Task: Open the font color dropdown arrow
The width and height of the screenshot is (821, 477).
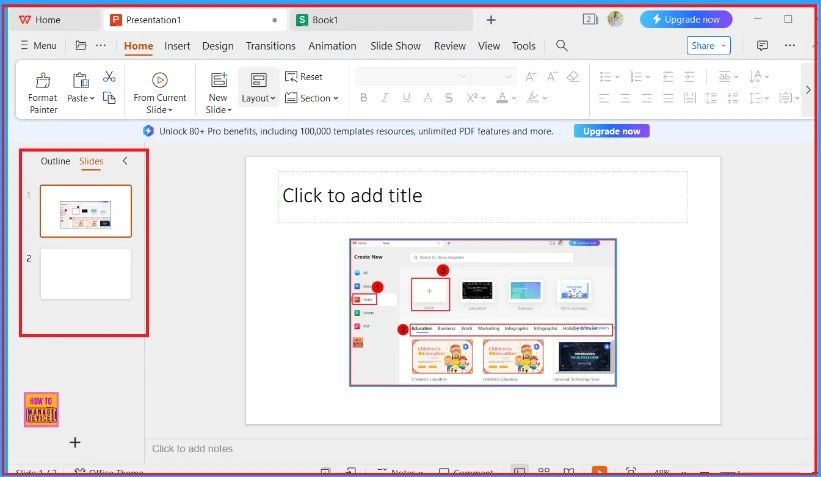Action: click(x=514, y=98)
